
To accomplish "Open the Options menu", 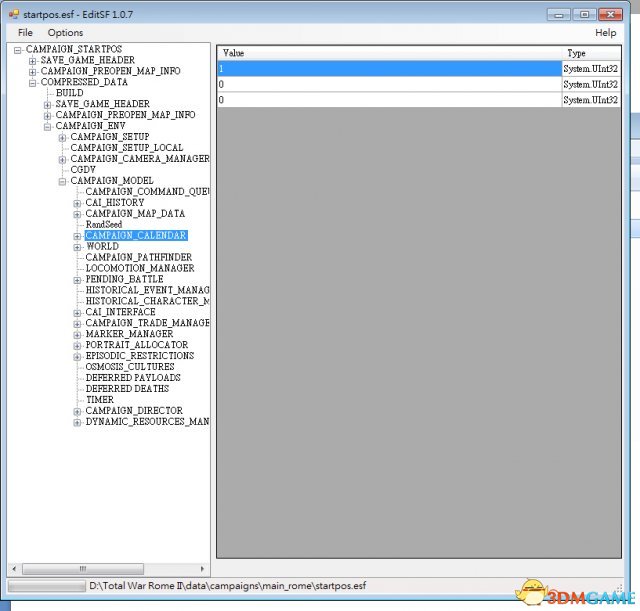I will (66, 33).
